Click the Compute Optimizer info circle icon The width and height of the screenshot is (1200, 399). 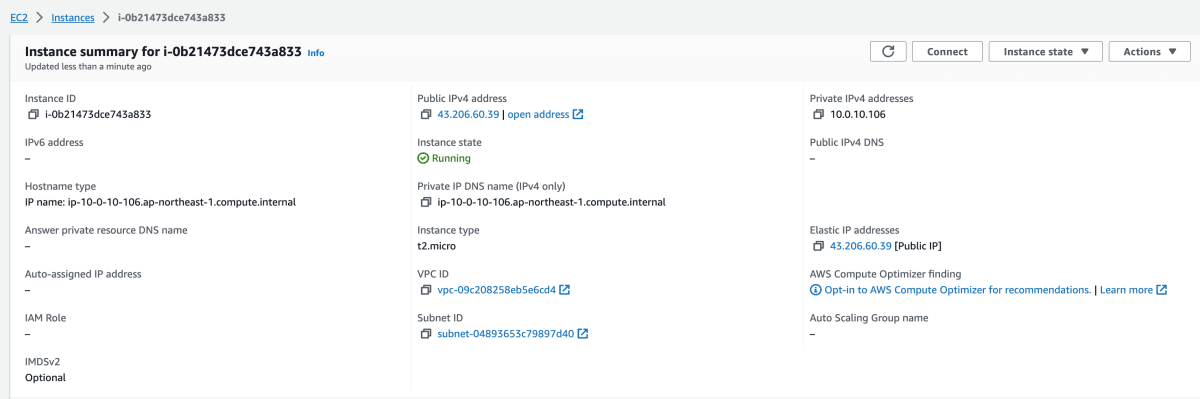pos(816,290)
